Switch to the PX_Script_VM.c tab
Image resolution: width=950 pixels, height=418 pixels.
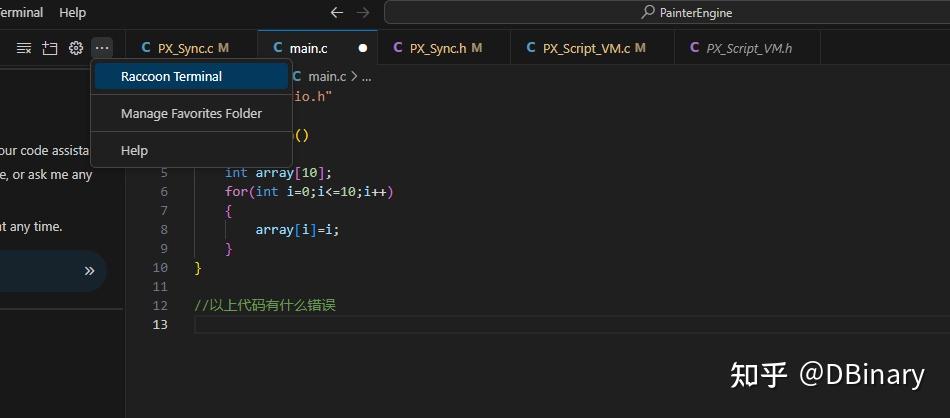592,48
